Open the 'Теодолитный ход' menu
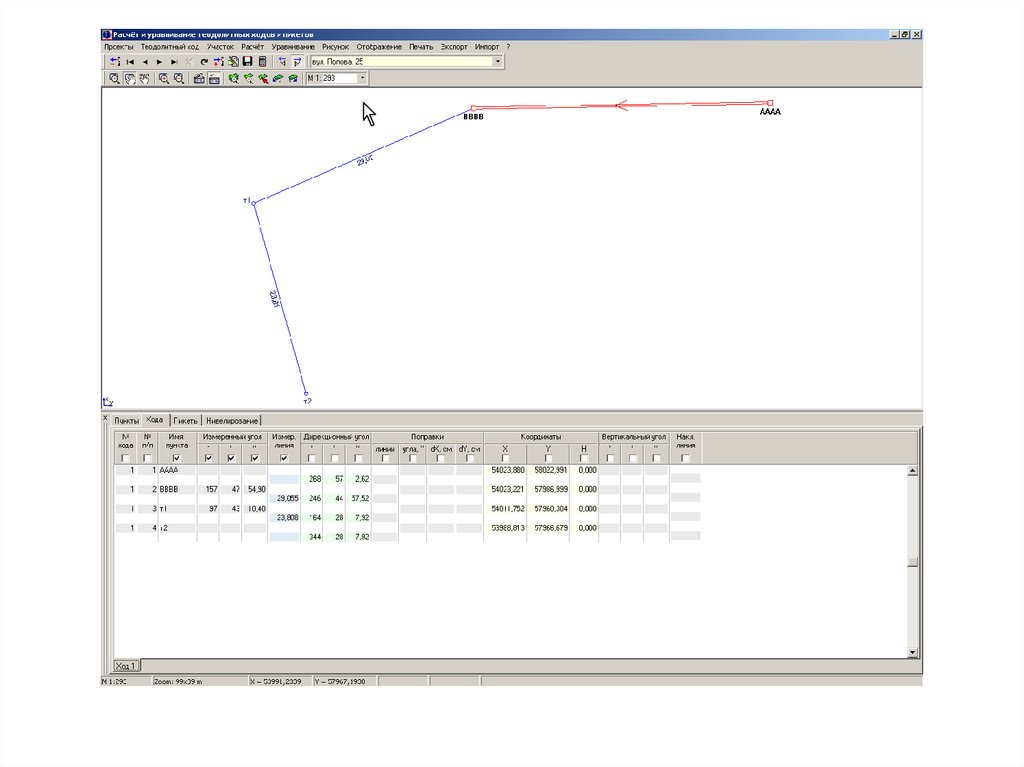Viewport: 1024px width, 767px height. click(170, 47)
